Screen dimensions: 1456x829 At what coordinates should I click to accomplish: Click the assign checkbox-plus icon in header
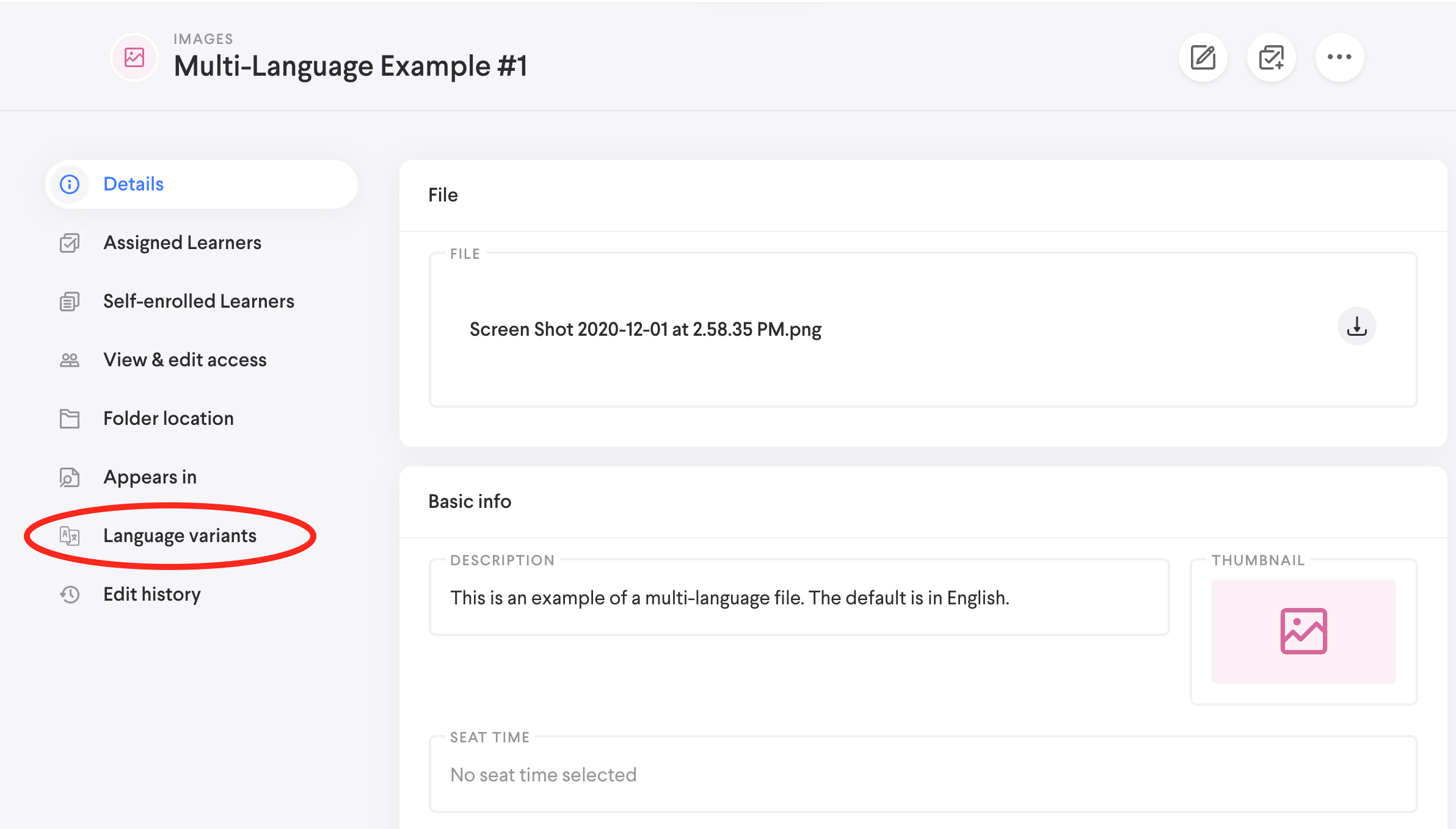[1271, 57]
